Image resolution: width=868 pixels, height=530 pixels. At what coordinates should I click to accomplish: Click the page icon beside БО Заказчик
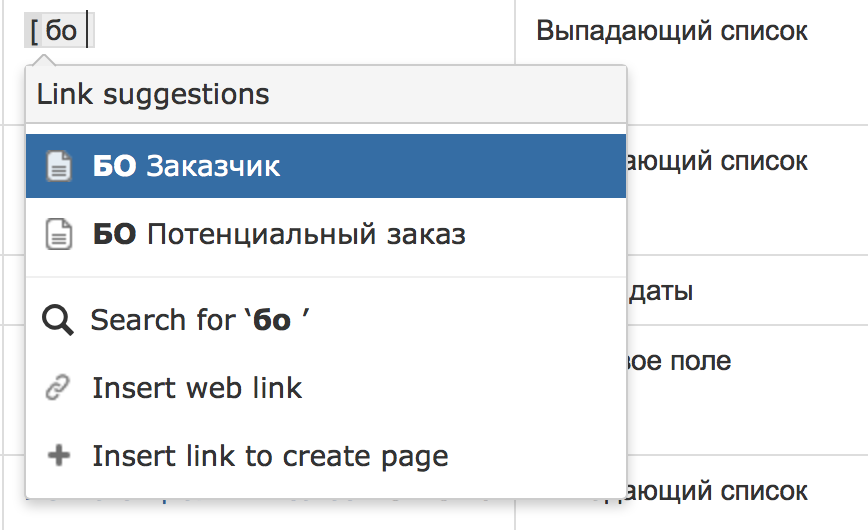pos(60,166)
